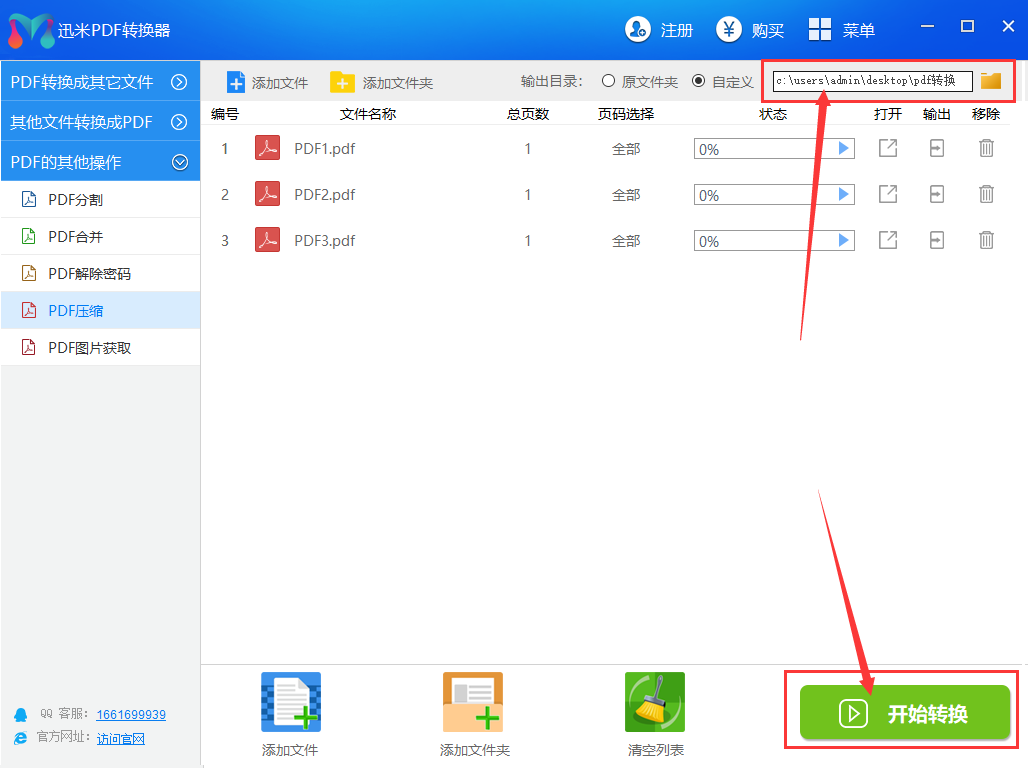
Task: Clear the list with the broom icon
Action: tap(655, 703)
